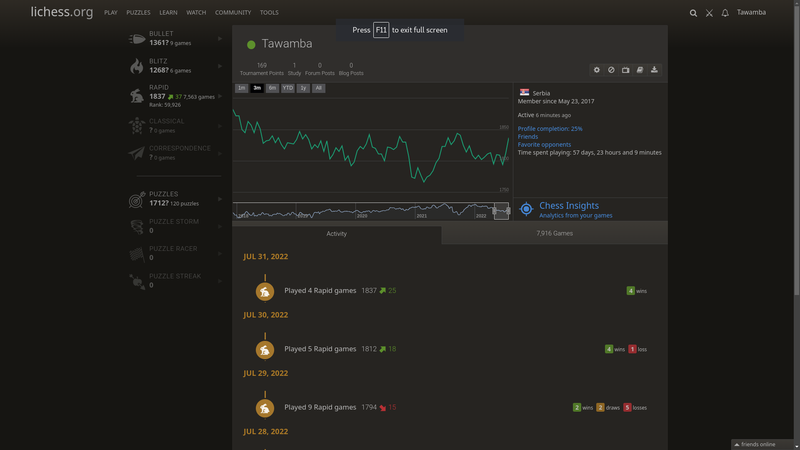The height and width of the screenshot is (450, 800).
Task: Select the All chart range
Action: [318, 88]
